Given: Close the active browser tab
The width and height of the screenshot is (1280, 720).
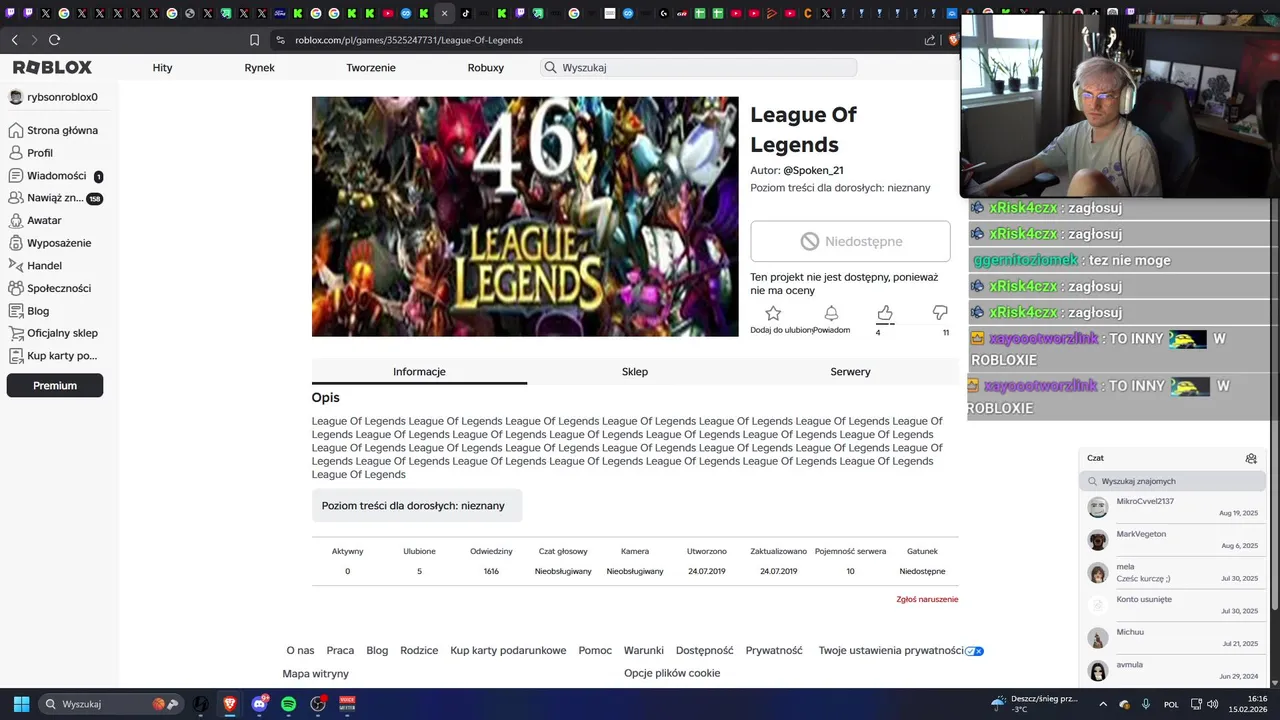Looking at the screenshot, I should click(444, 13).
